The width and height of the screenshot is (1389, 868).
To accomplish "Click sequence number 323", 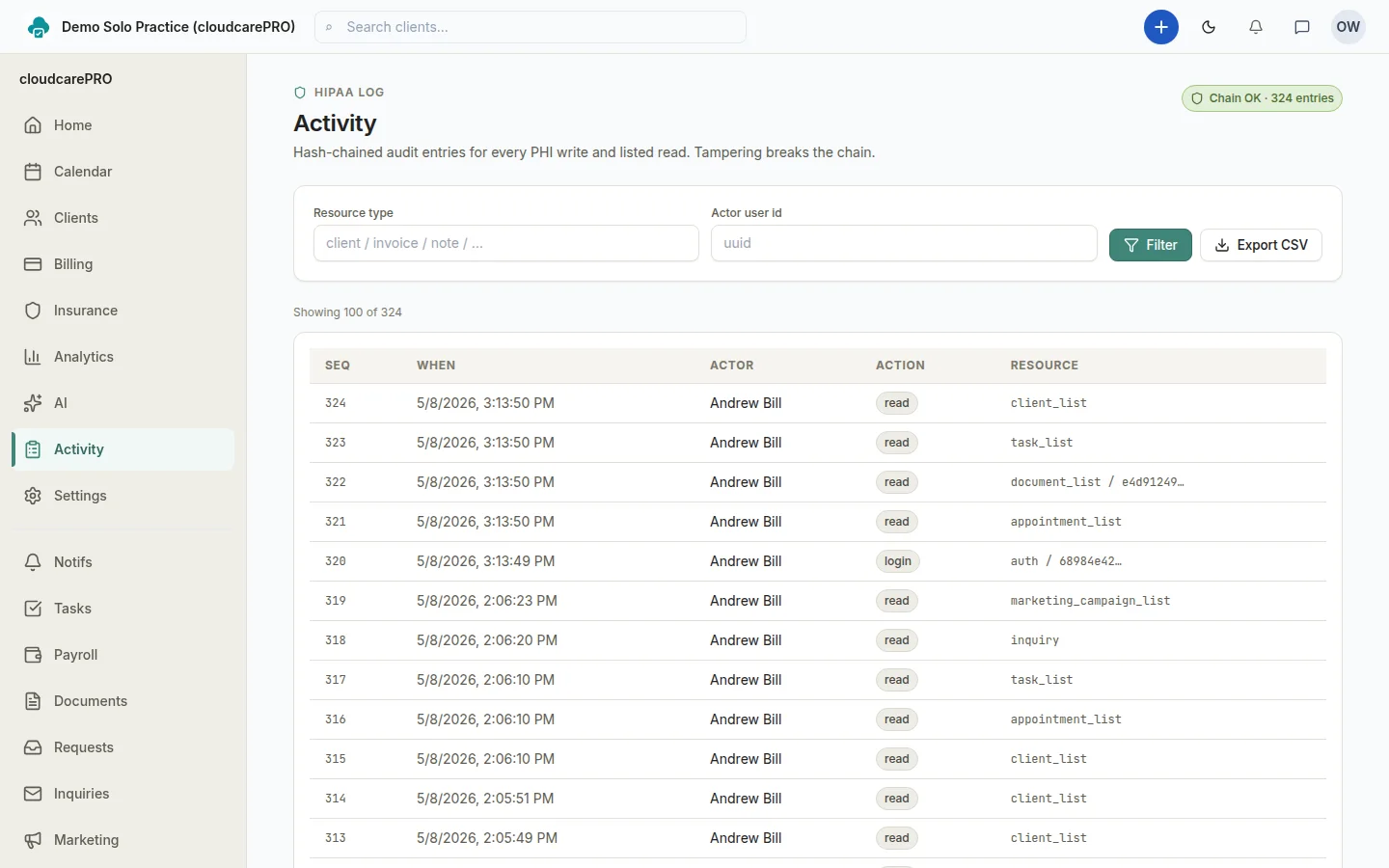I will click(x=336, y=443).
